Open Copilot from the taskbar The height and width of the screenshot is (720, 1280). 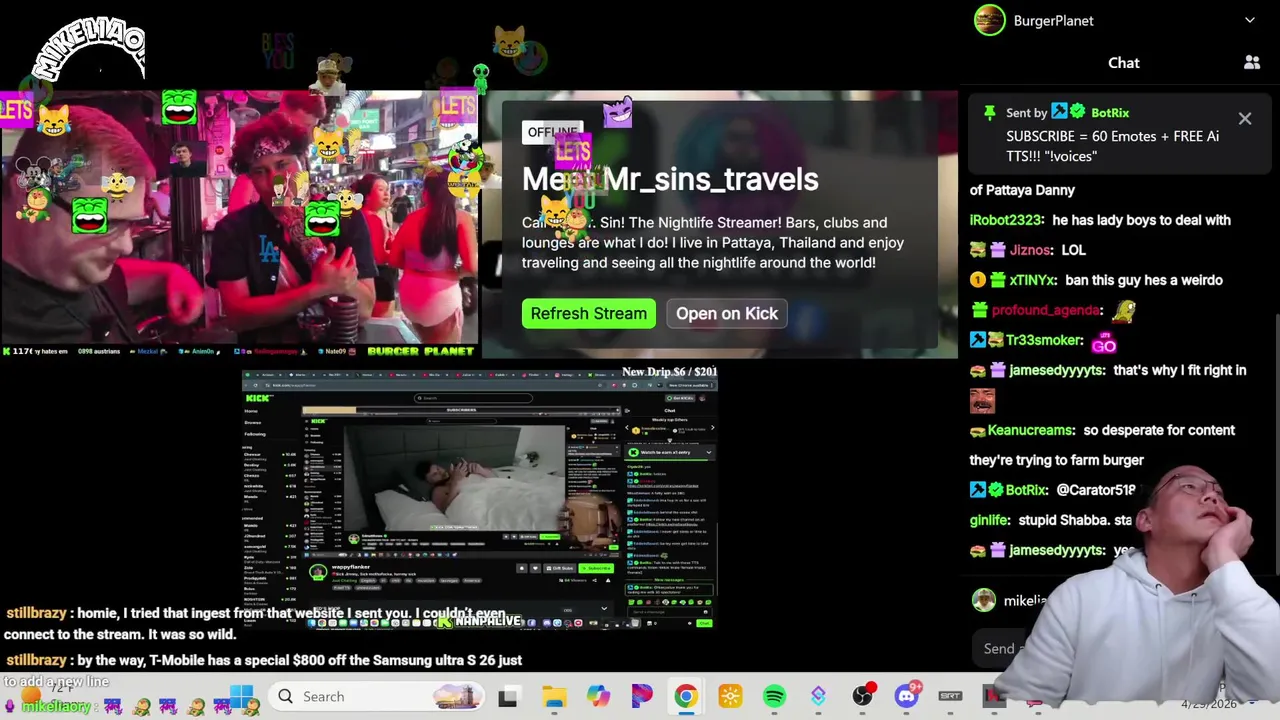(598, 697)
